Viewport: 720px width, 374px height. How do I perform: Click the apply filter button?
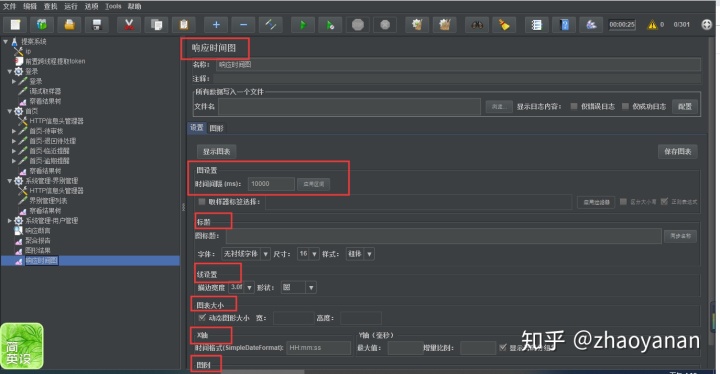click(596, 202)
